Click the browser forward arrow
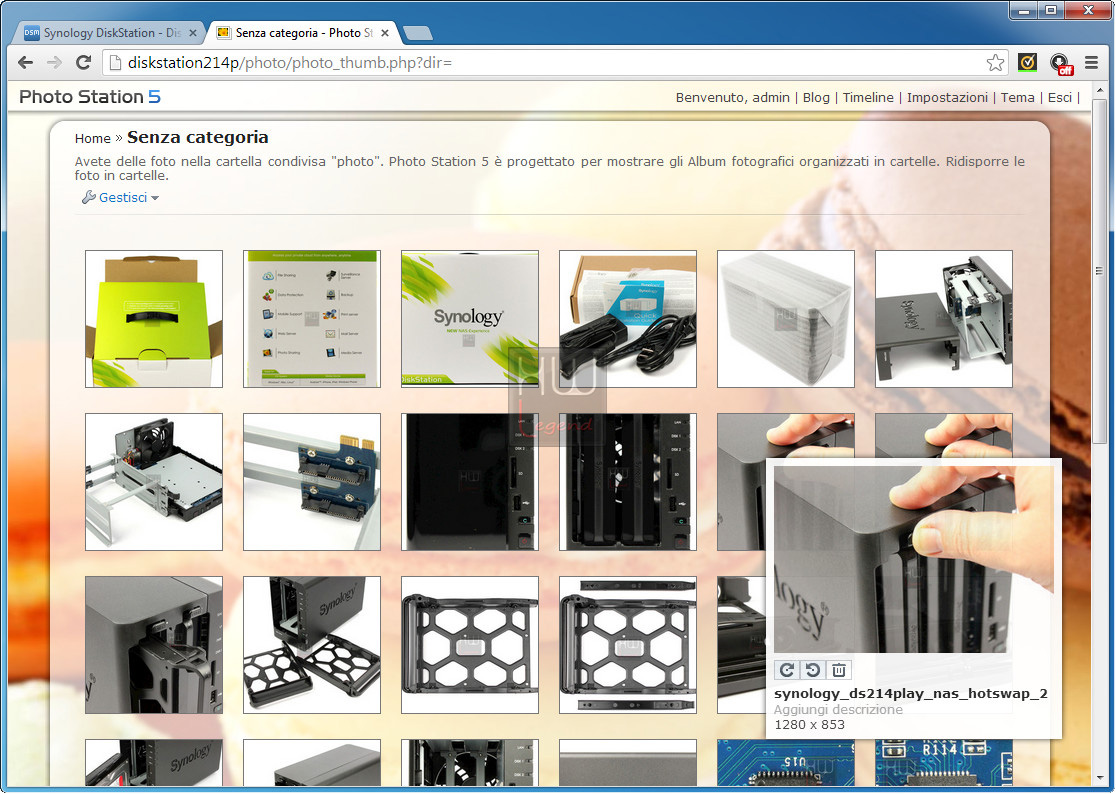 pos(54,63)
